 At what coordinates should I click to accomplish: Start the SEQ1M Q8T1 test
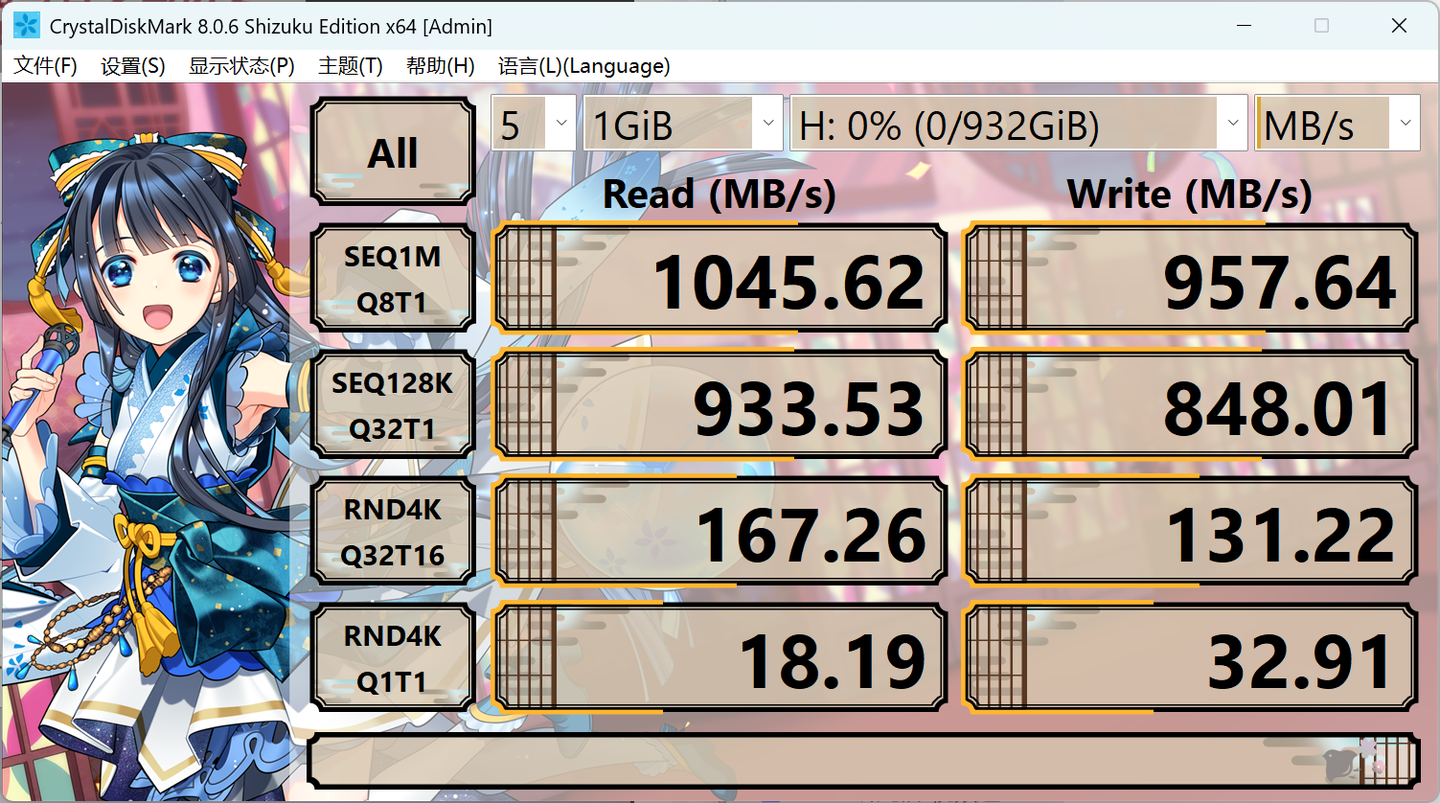coord(392,279)
